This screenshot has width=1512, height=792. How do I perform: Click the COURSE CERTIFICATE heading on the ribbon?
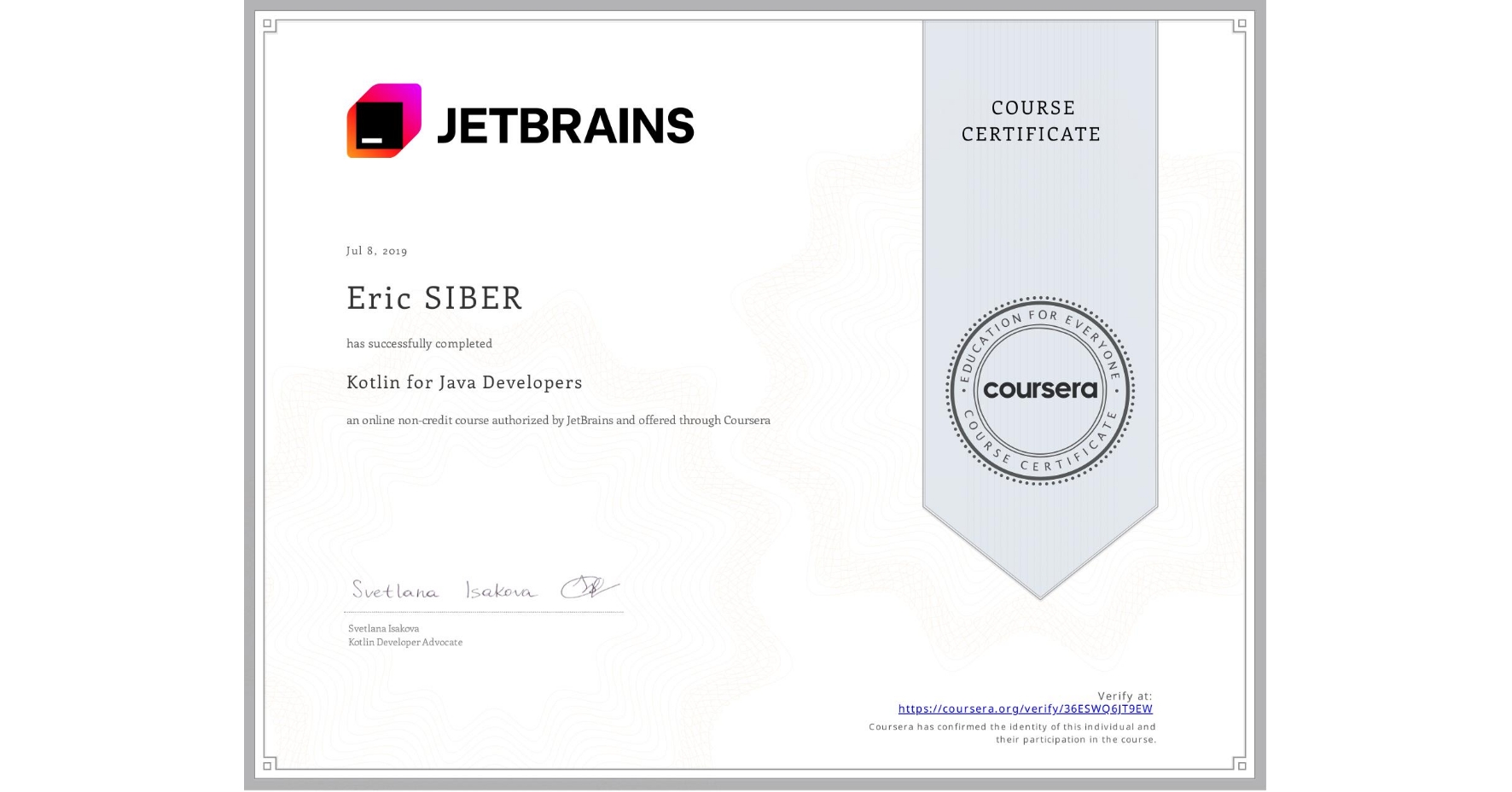click(x=1031, y=120)
